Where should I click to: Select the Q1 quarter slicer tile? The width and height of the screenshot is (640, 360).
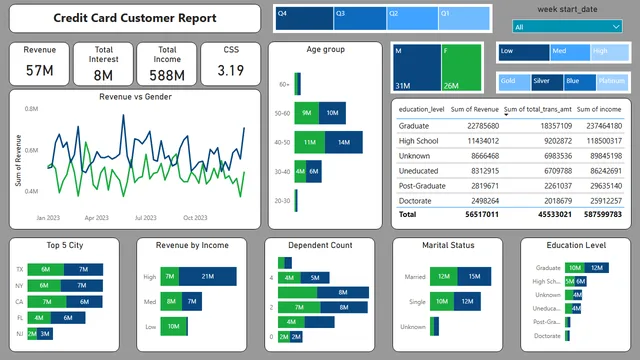click(x=464, y=18)
